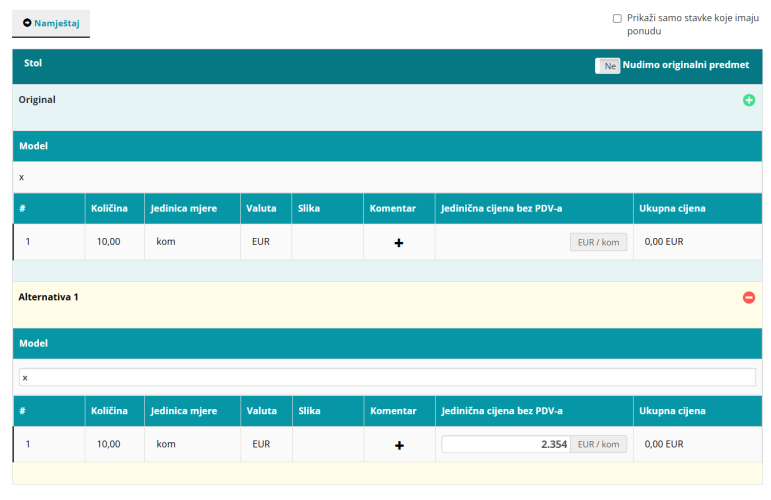771x500 pixels.
Task: Click the Model text field in Alternativa 1
Action: (387, 378)
